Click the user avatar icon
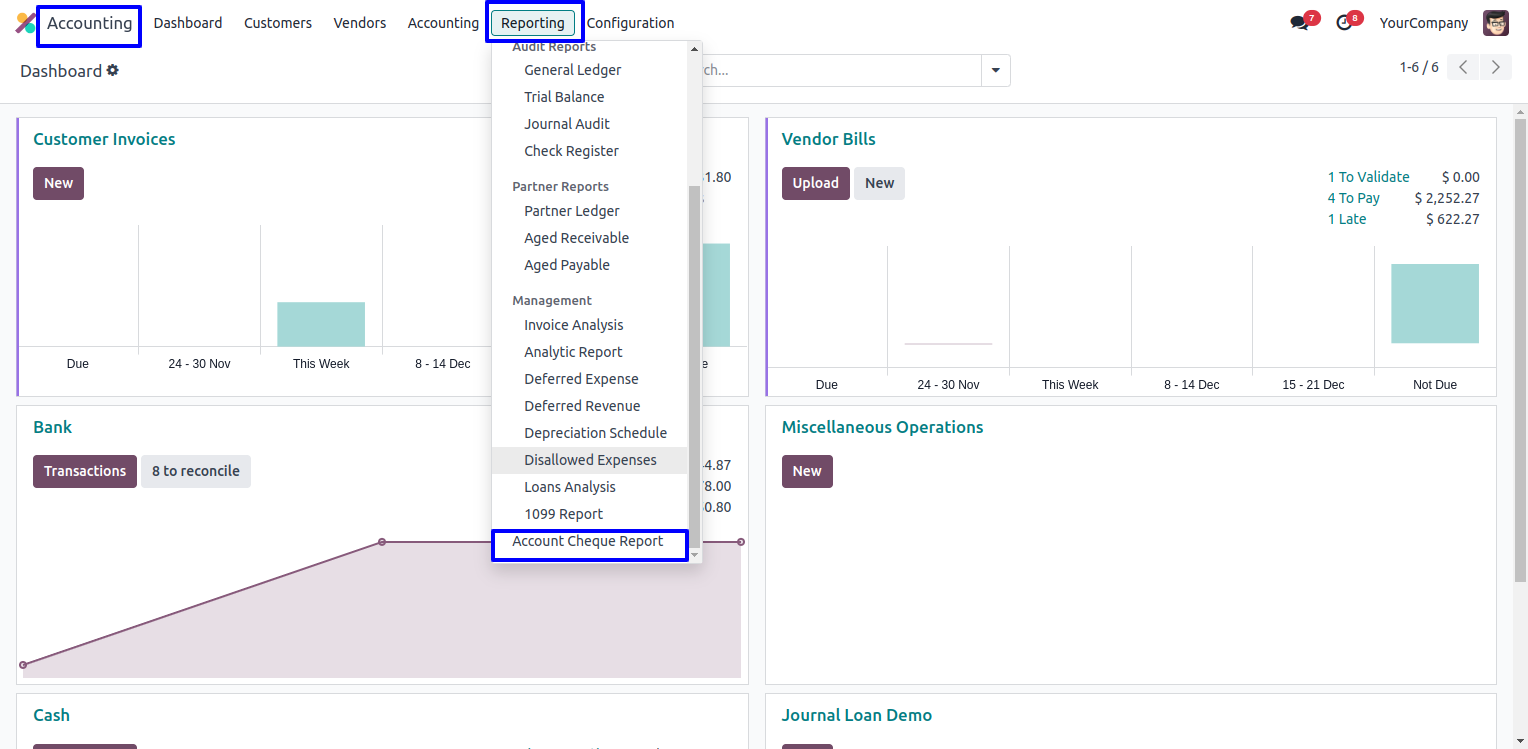This screenshot has height=749, width=1528. [1495, 23]
